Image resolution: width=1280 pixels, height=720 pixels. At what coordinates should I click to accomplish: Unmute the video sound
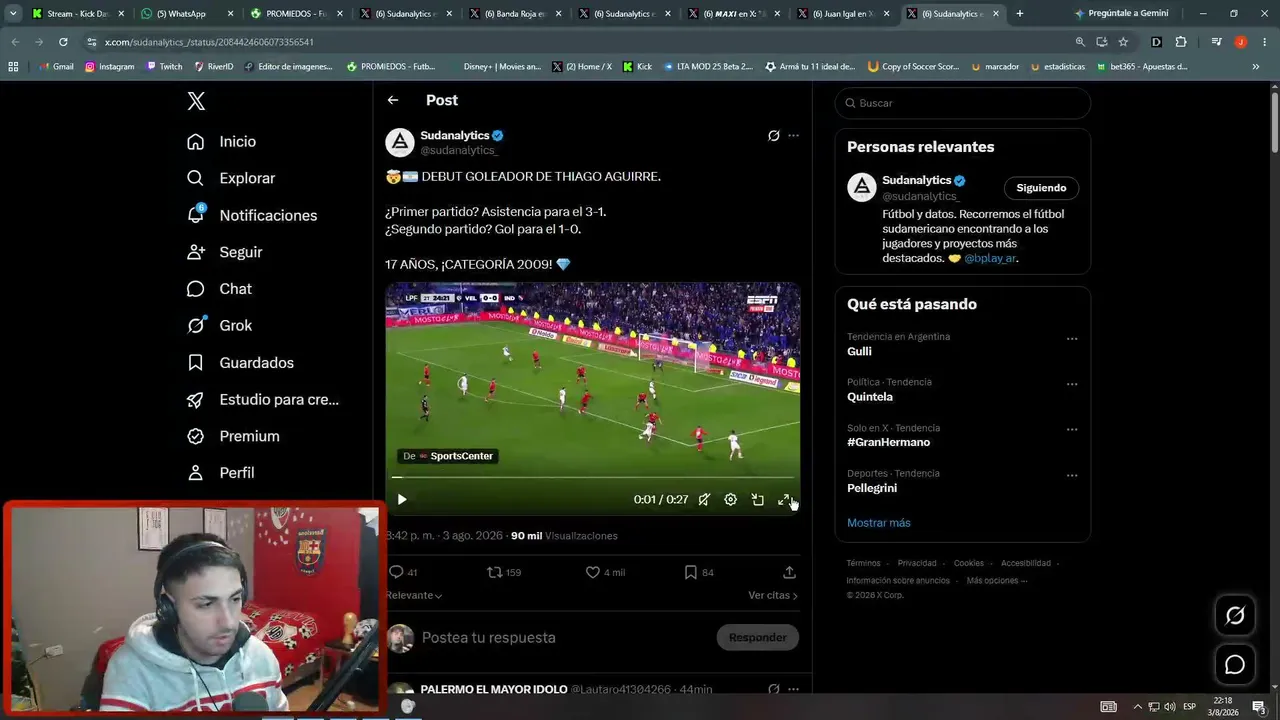704,499
